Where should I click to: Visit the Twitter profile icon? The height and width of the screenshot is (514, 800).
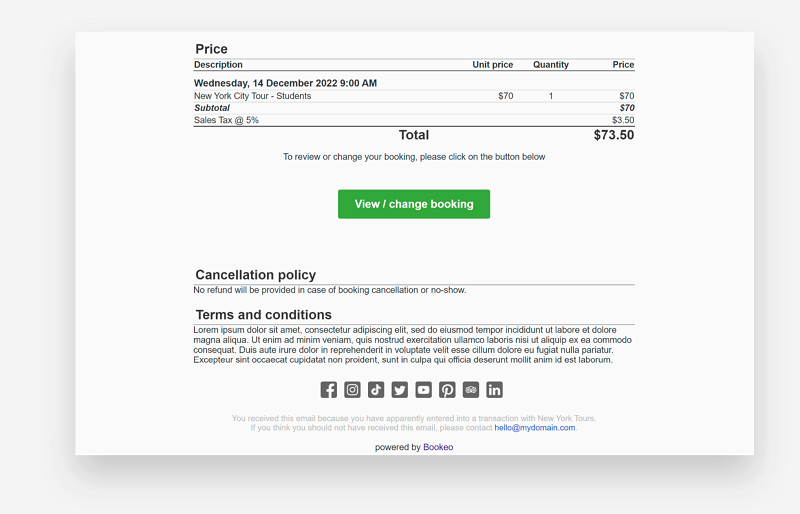tap(400, 390)
